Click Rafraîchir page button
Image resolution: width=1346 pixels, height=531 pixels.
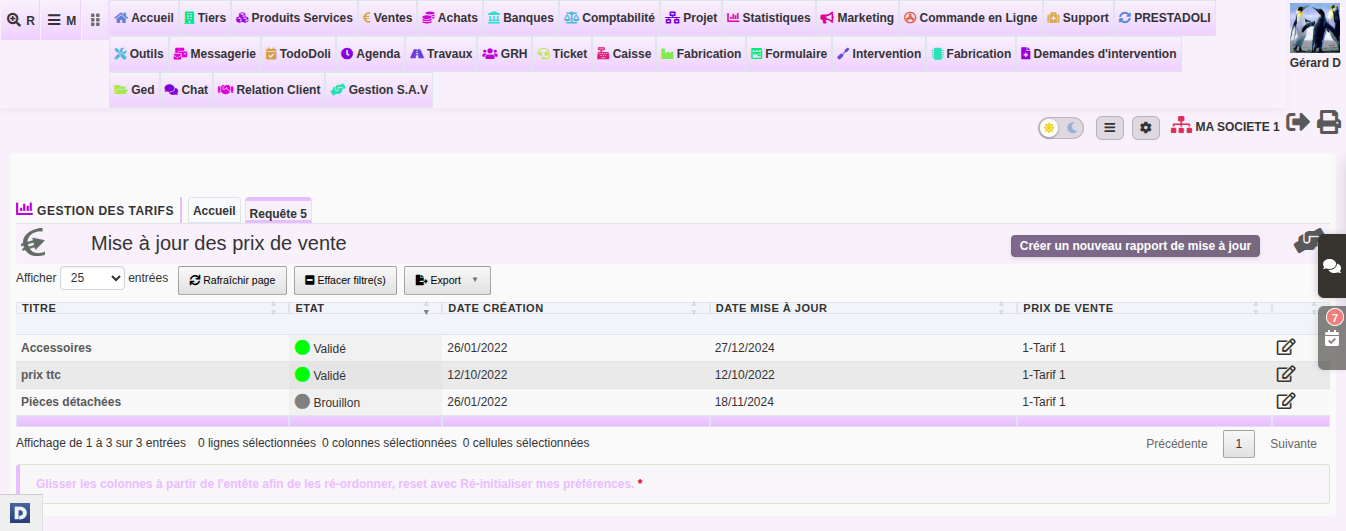(232, 280)
